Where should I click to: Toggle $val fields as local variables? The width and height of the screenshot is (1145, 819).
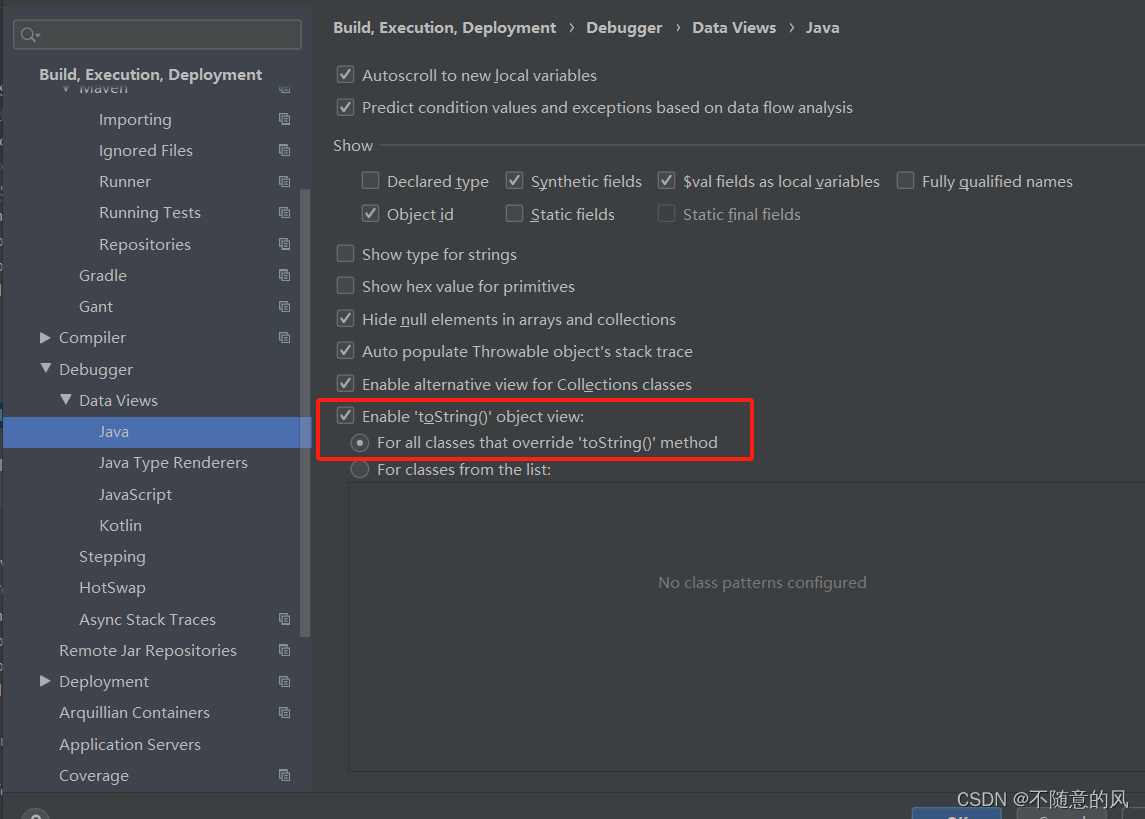[666, 180]
